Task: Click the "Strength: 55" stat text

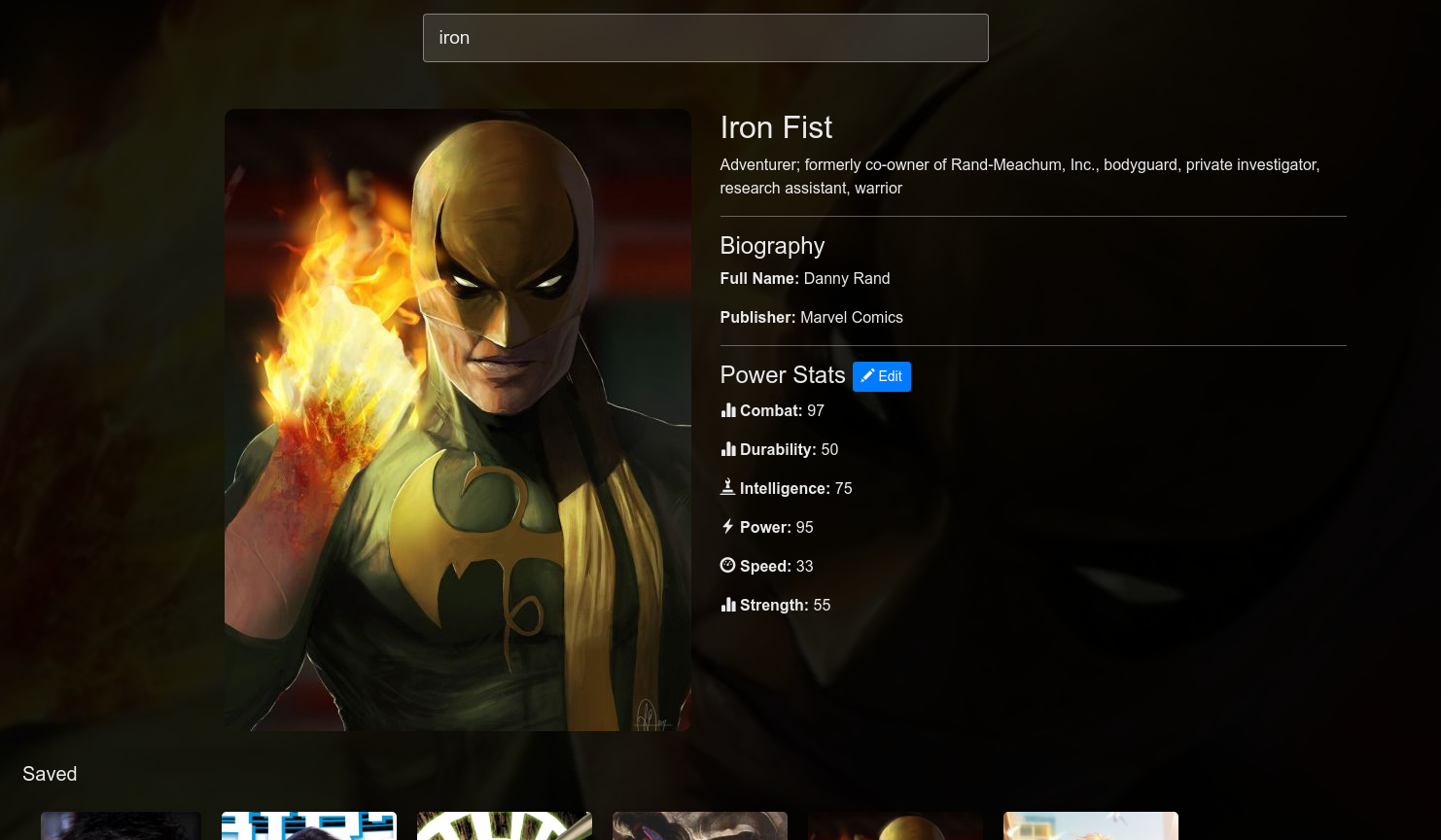Action: click(785, 605)
